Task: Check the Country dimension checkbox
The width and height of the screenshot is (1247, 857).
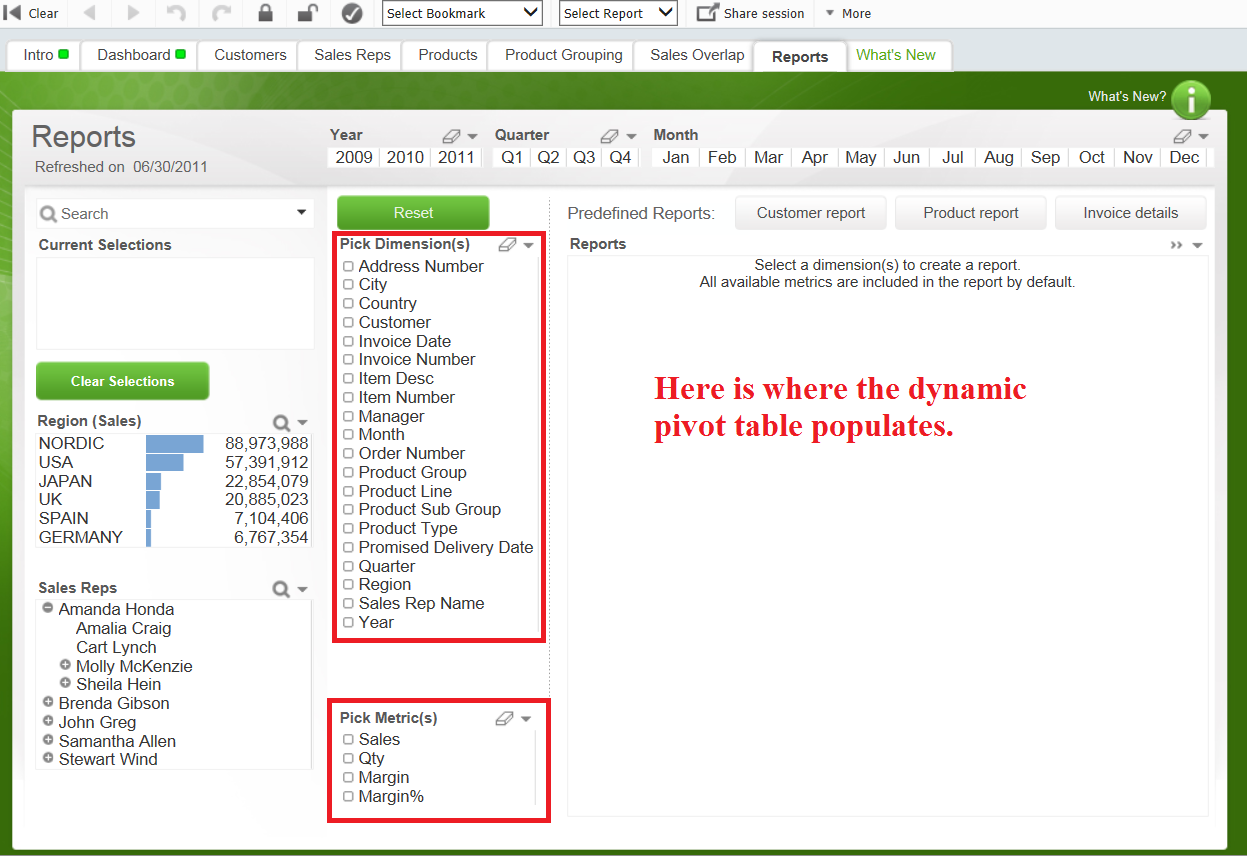Action: pyautogui.click(x=348, y=304)
